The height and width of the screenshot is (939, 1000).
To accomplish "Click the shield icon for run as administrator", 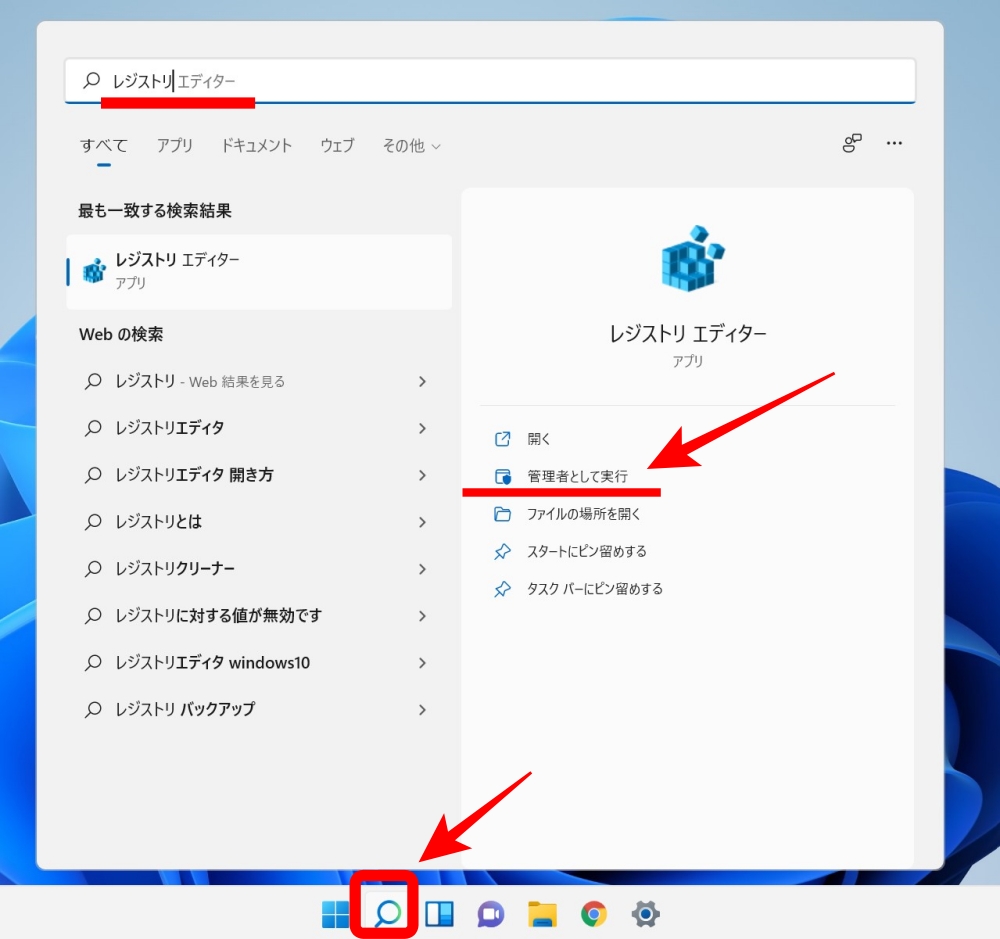I will coord(503,477).
